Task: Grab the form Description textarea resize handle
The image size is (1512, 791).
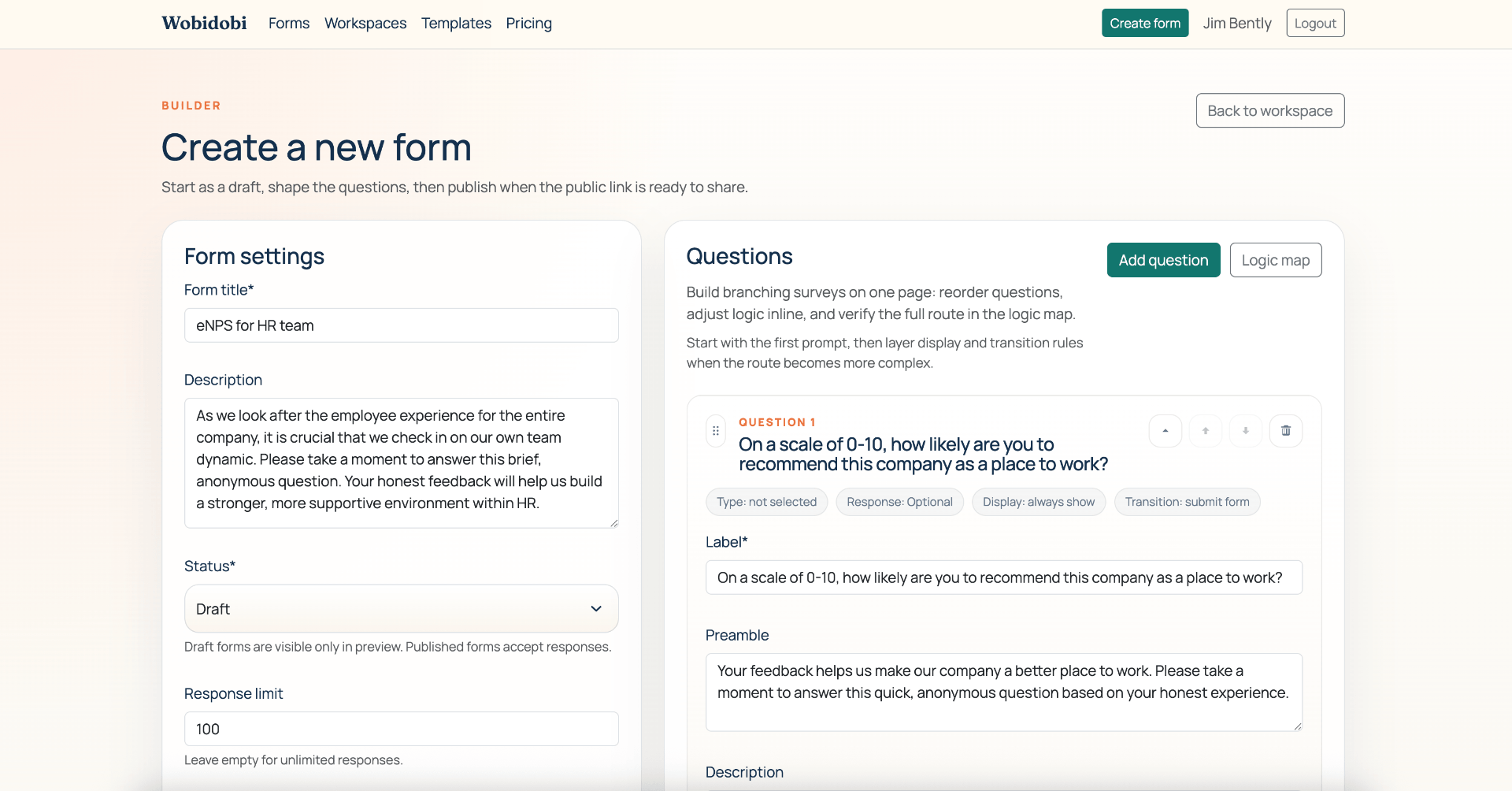Action: (613, 523)
